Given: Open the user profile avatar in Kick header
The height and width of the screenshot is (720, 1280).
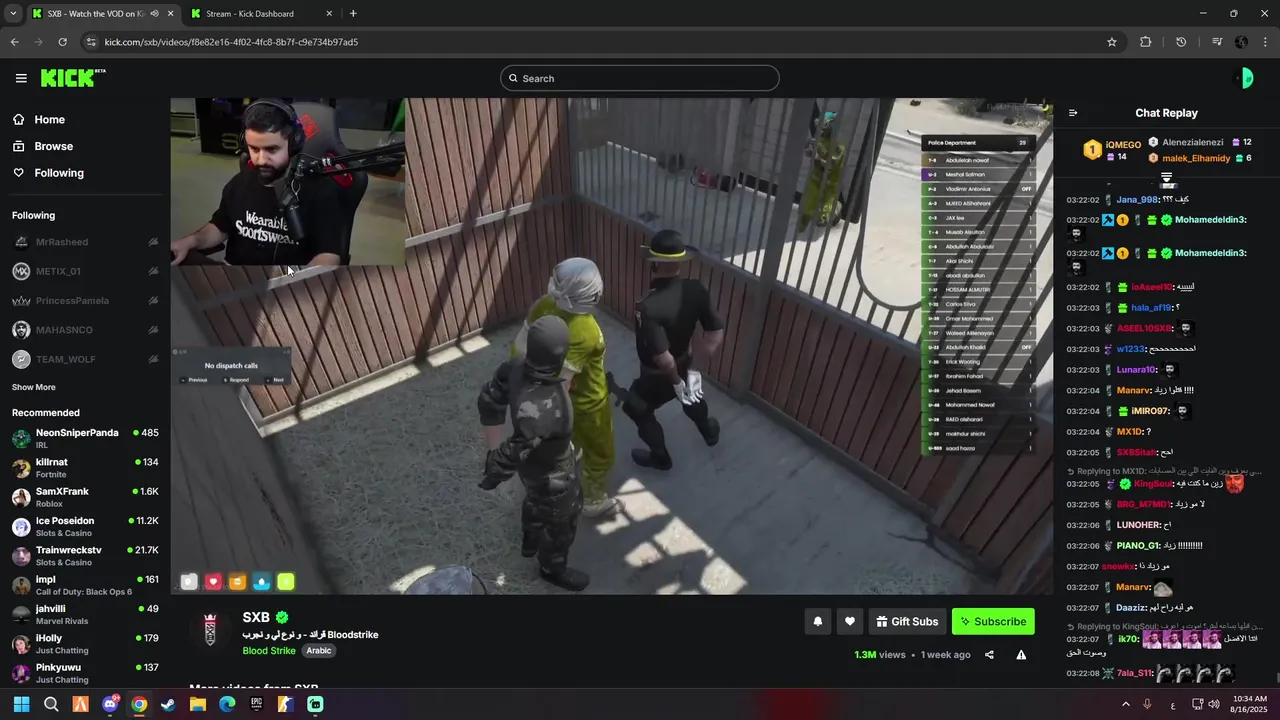Looking at the screenshot, I should pos(1245,78).
